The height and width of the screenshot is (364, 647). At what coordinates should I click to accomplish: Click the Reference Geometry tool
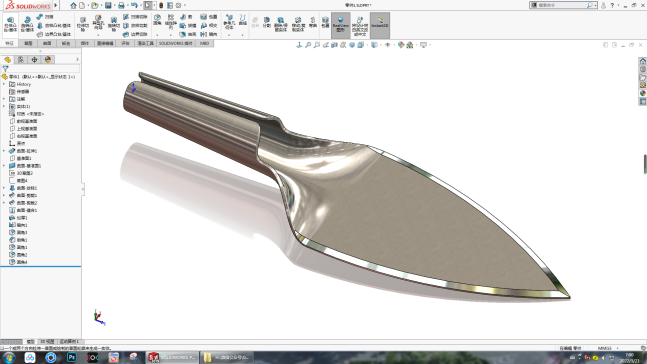(x=229, y=22)
